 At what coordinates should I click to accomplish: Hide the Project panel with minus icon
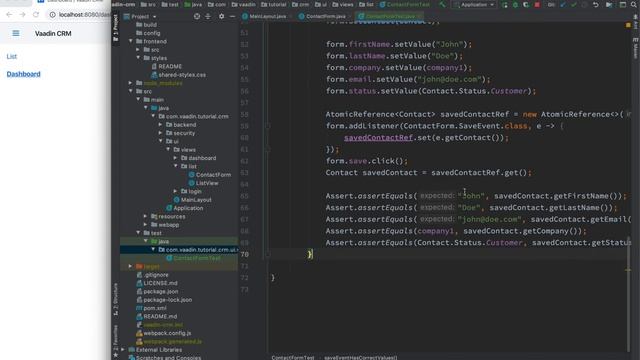tap(232, 17)
